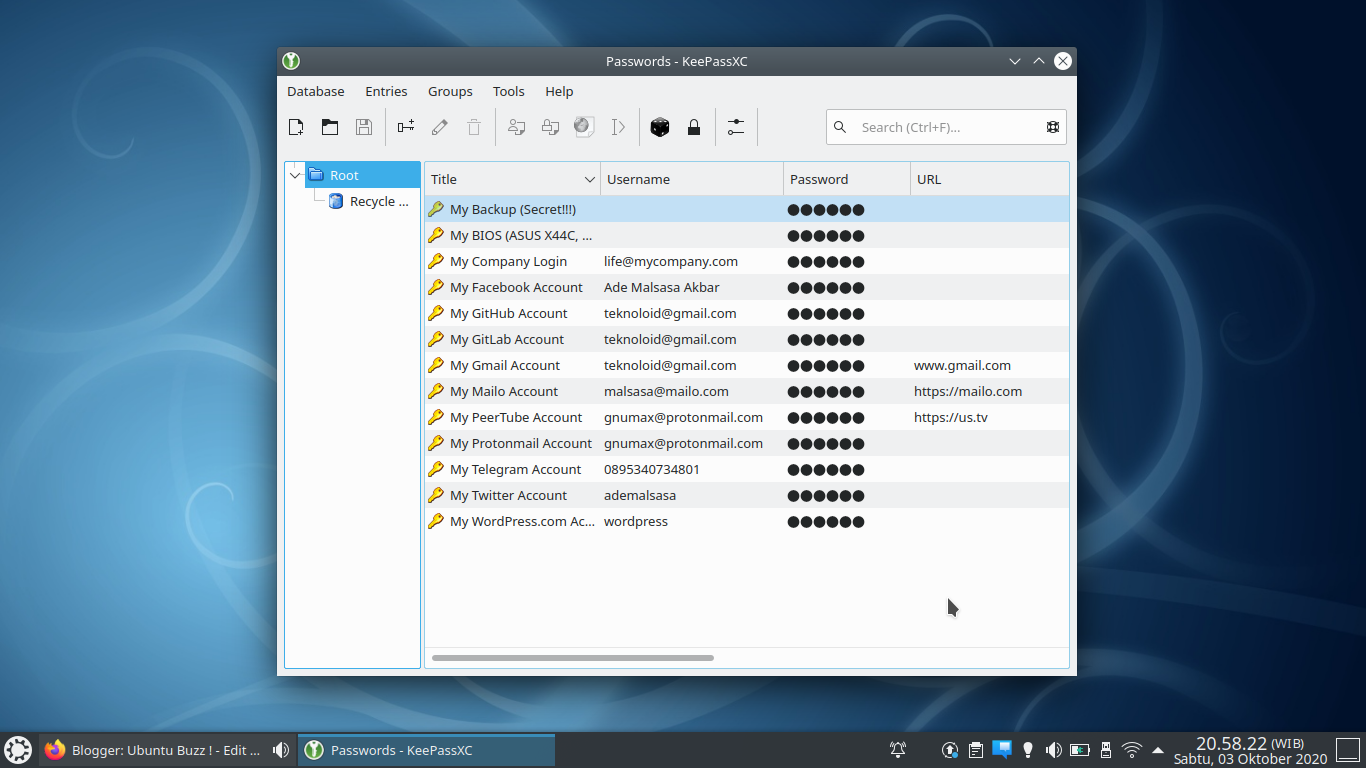The width and height of the screenshot is (1366, 768).
Task: Open application settings via the sliders icon
Action: pyautogui.click(x=736, y=127)
